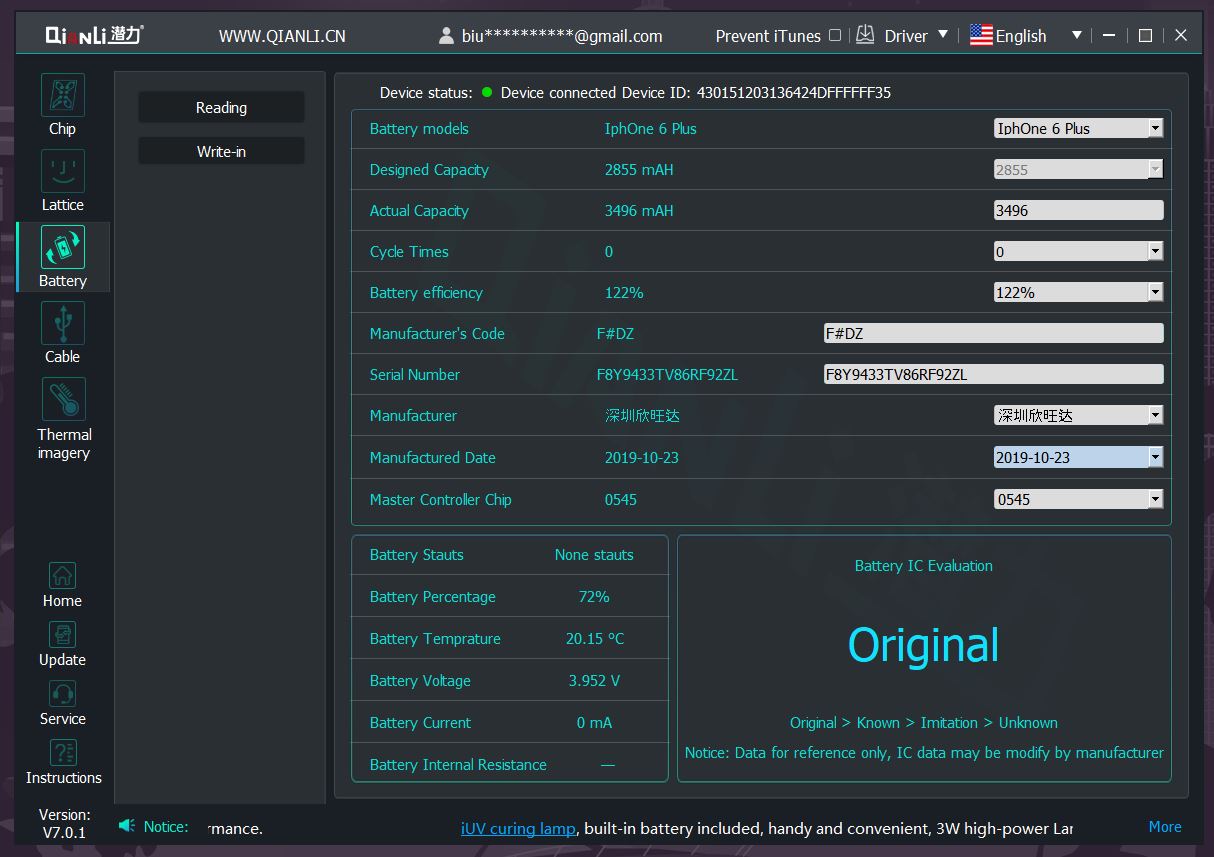This screenshot has height=857, width=1214.
Task: Open the Cycle Times dropdown
Action: point(1155,252)
